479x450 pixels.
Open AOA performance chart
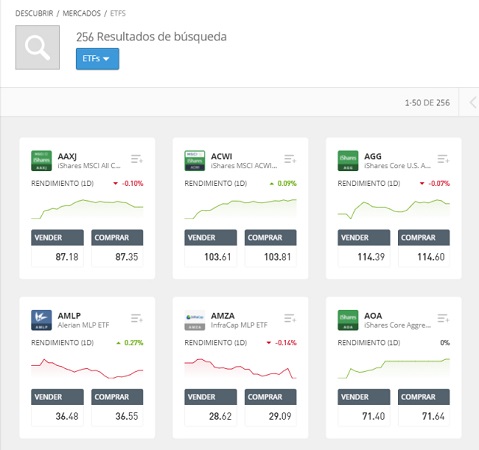[394, 368]
